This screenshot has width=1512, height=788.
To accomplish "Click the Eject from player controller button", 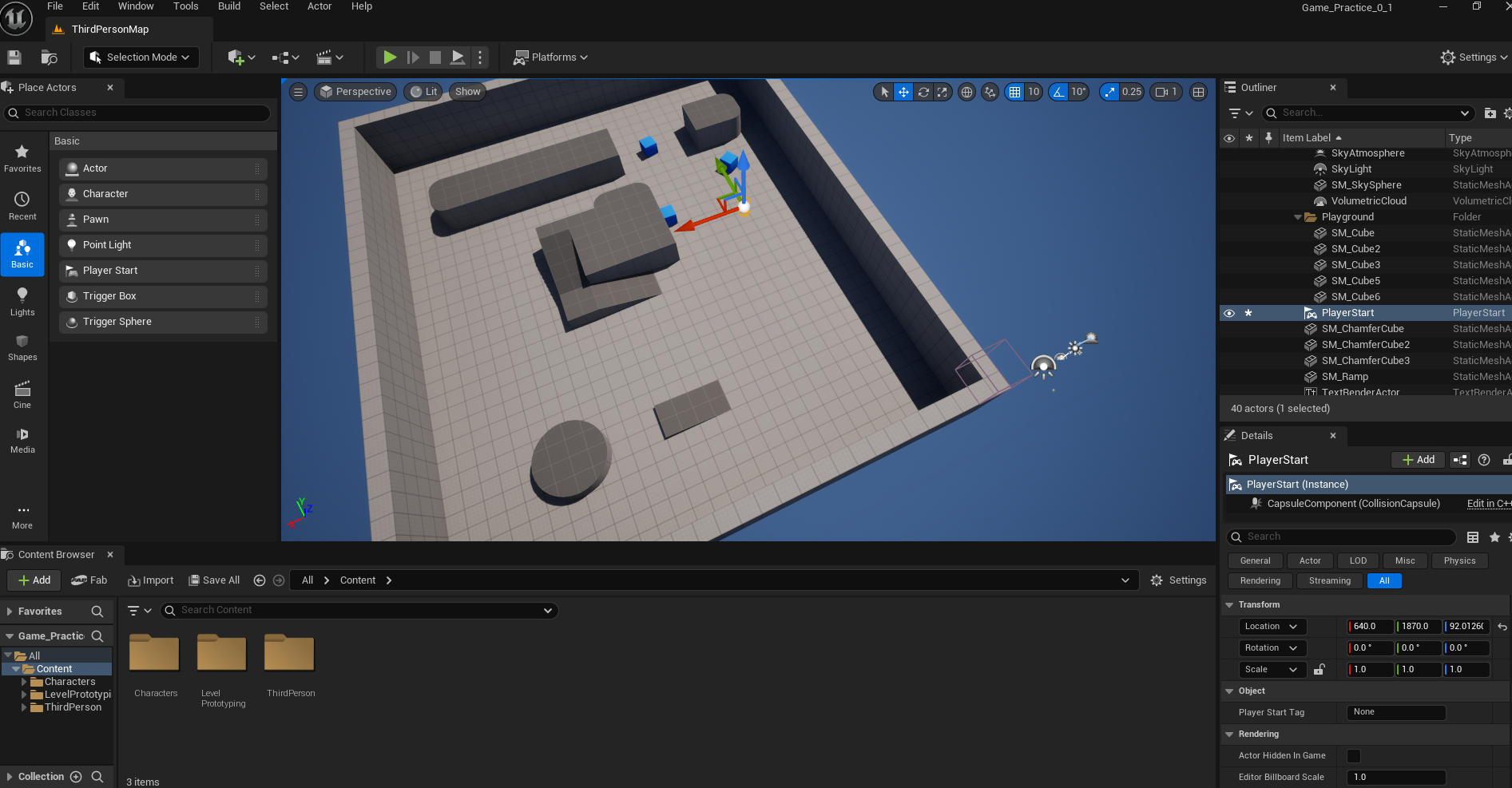I will click(458, 57).
